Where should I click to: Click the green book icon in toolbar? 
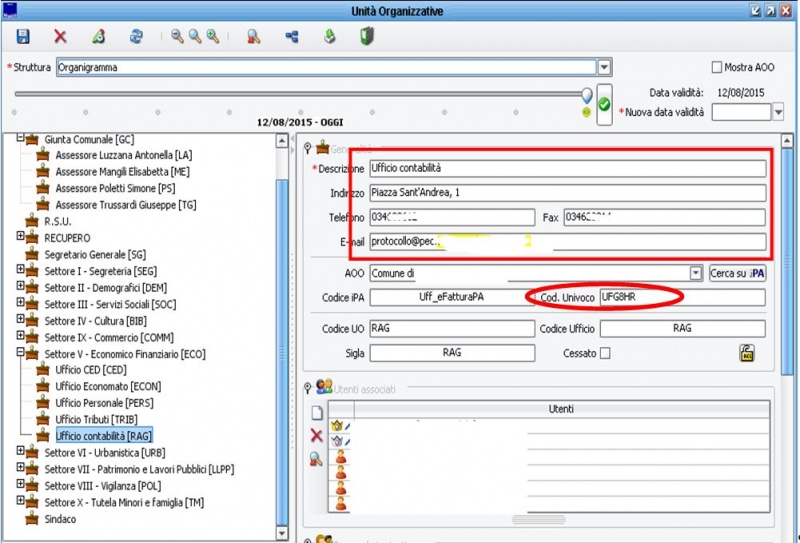pyautogui.click(x=367, y=37)
